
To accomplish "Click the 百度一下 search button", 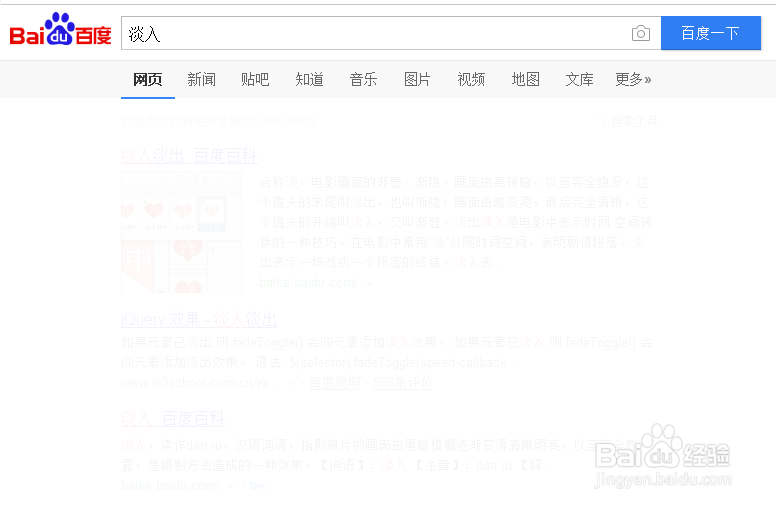I will 711,33.
